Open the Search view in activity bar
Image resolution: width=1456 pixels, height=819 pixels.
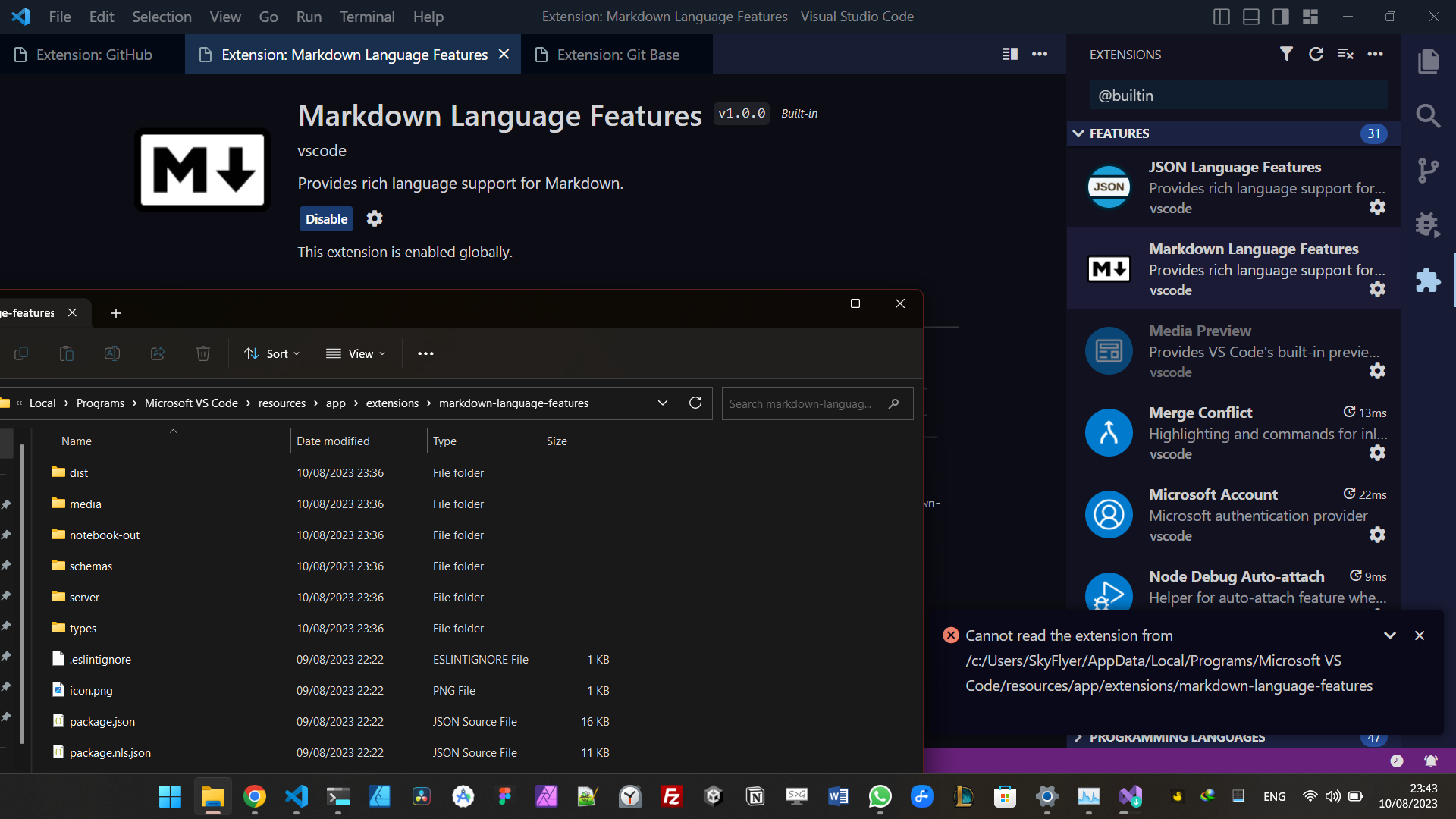(x=1429, y=116)
